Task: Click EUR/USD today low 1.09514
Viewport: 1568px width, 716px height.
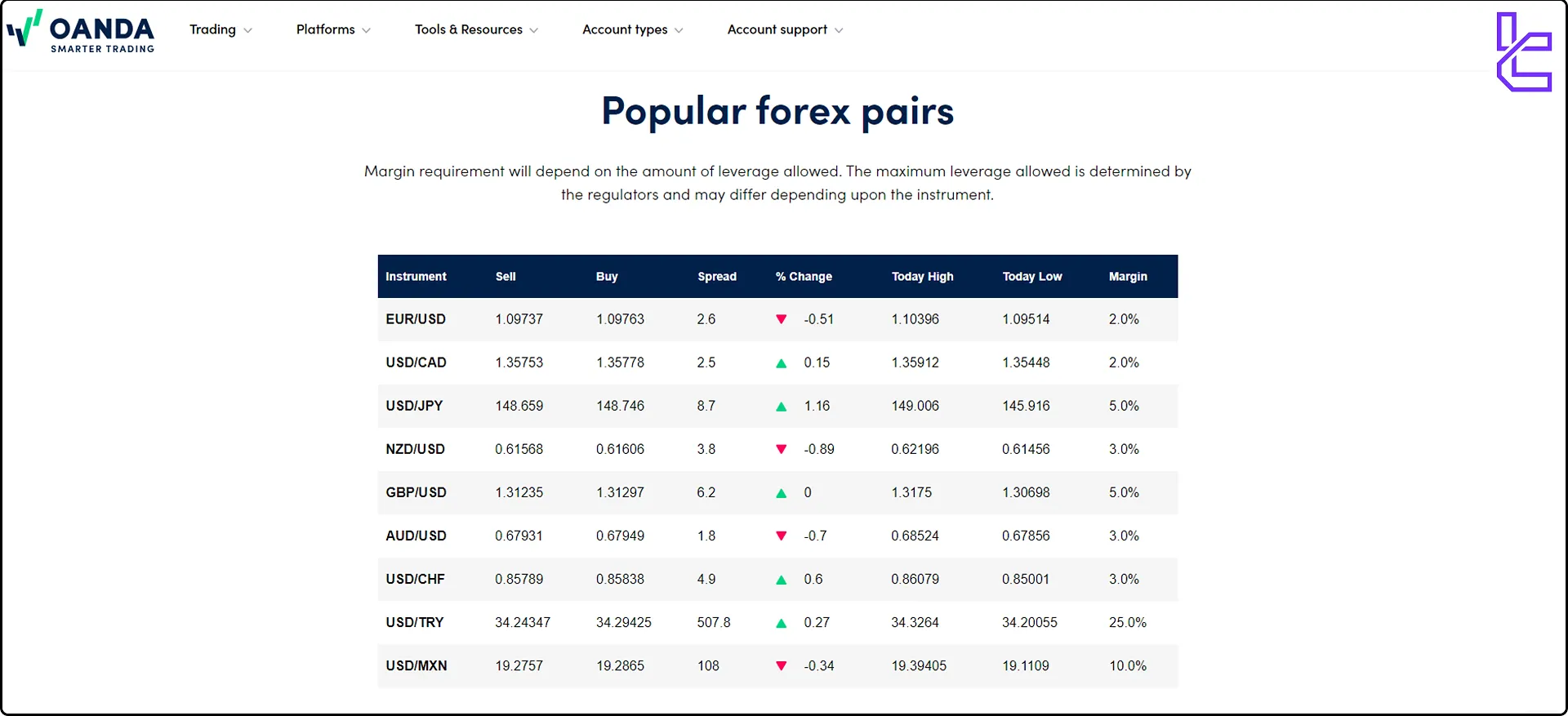Action: click(x=1026, y=319)
